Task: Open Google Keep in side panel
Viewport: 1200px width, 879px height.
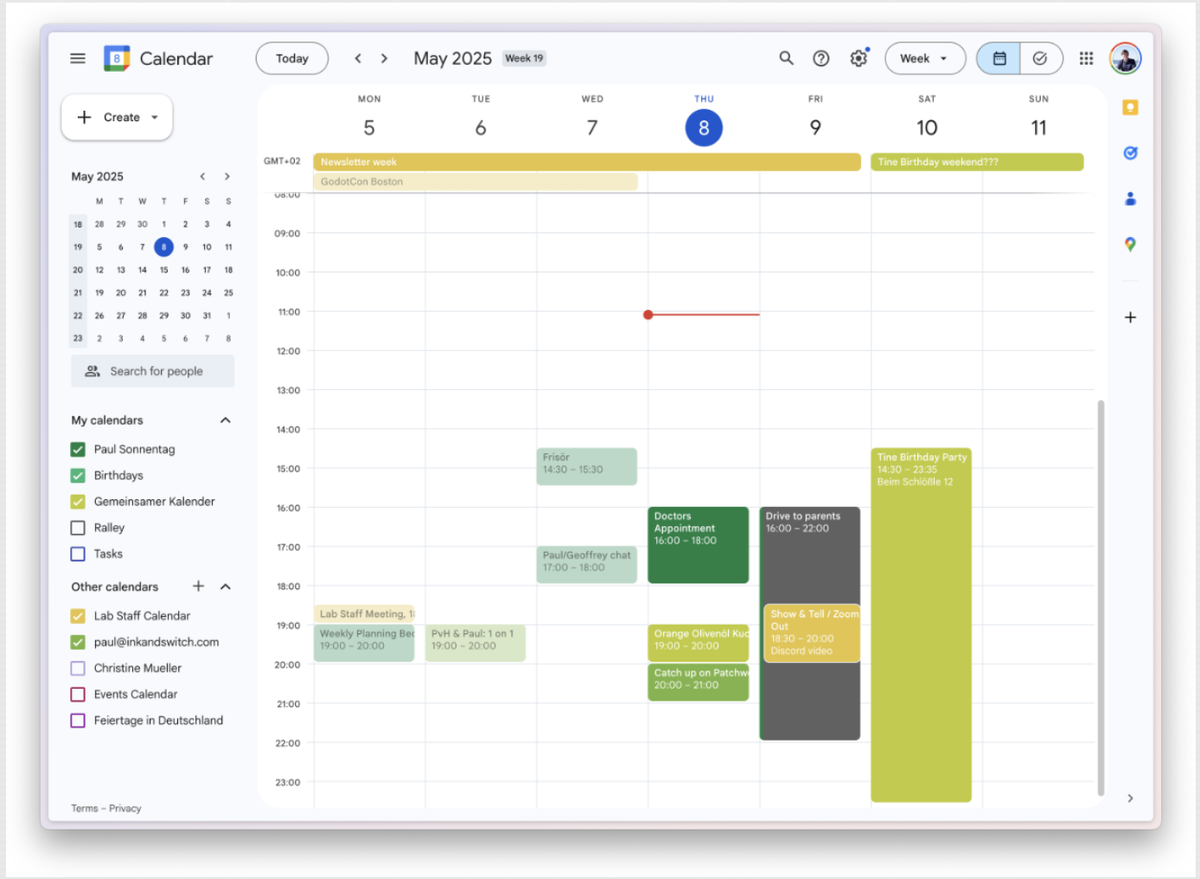Action: (x=1130, y=107)
